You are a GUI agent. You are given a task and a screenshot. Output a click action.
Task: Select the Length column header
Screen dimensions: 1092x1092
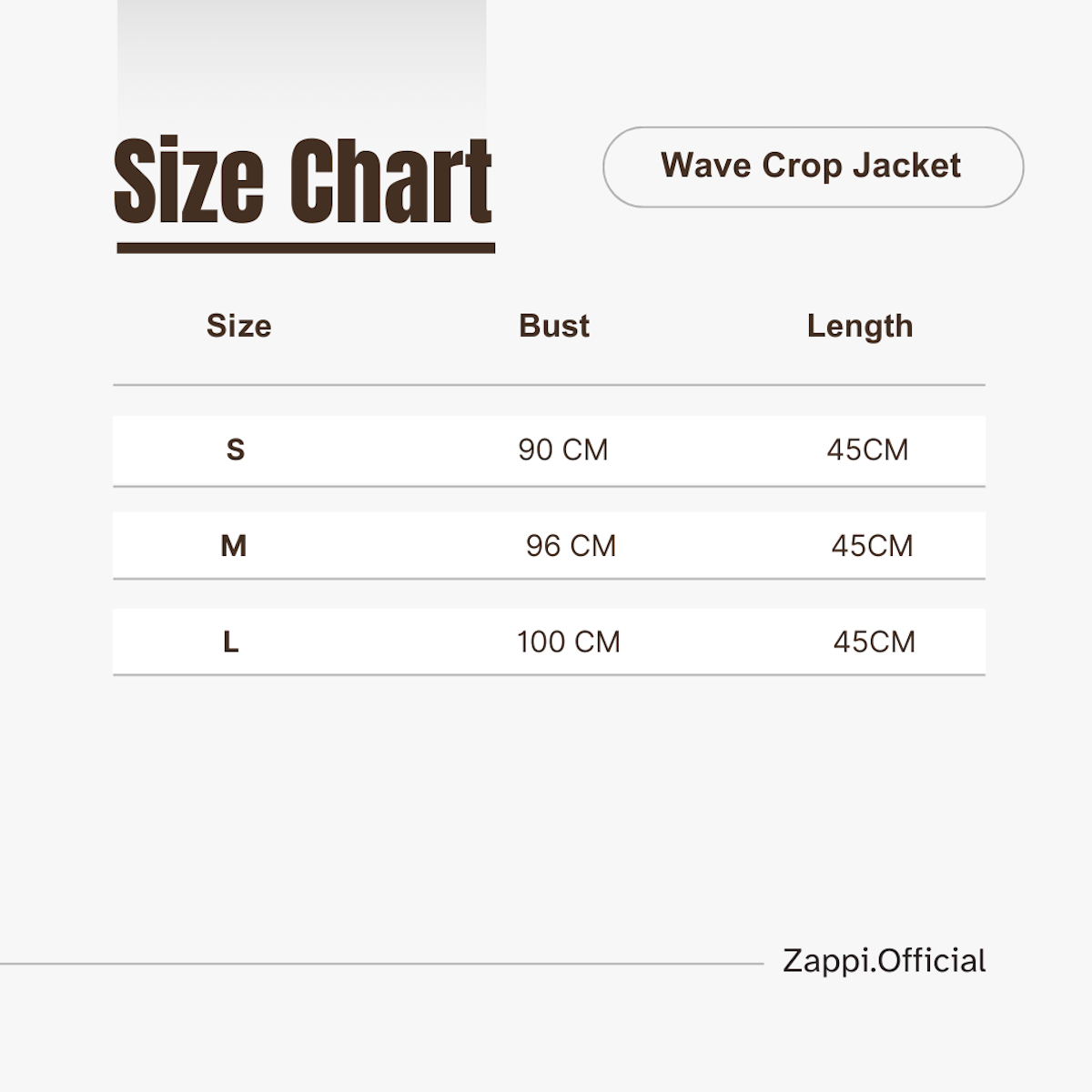(860, 326)
